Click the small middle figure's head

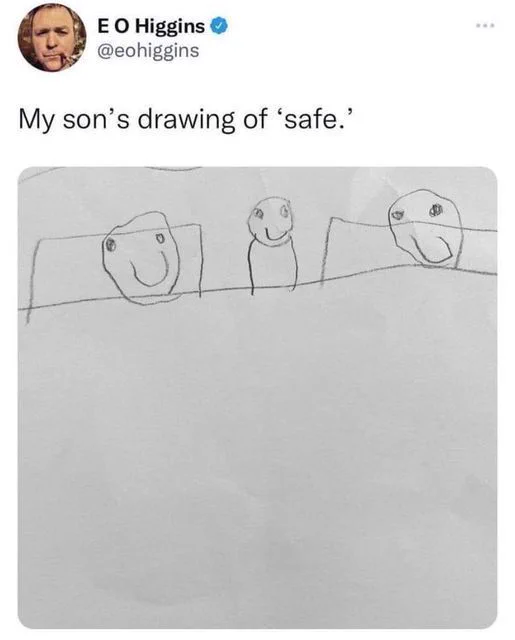270,220
